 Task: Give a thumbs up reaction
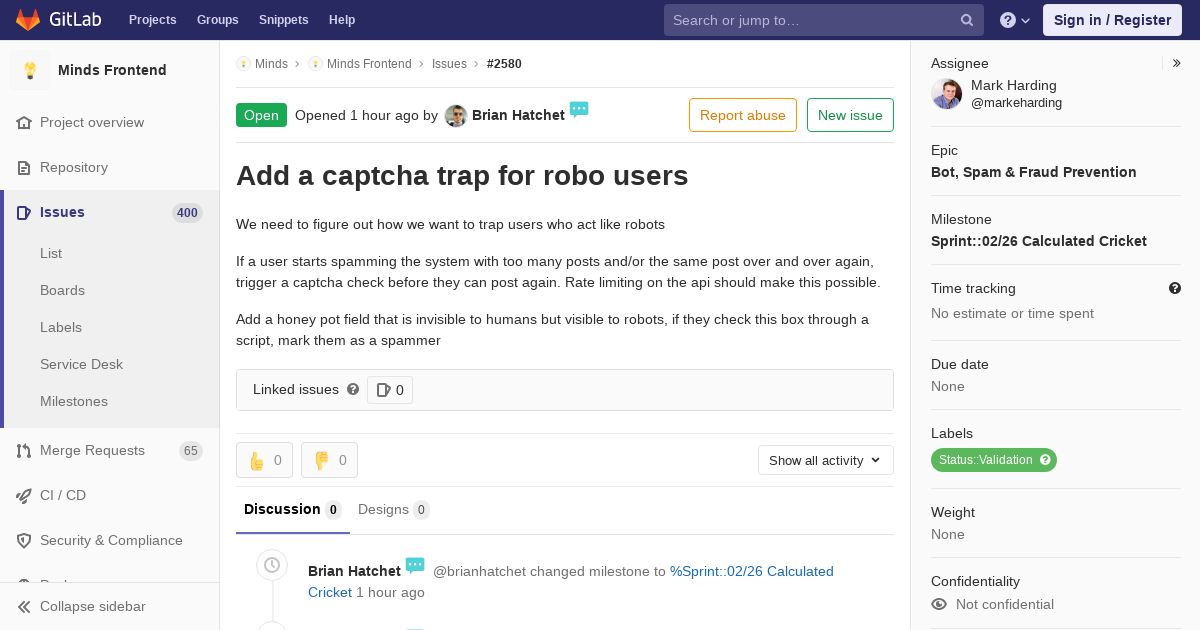(264, 460)
